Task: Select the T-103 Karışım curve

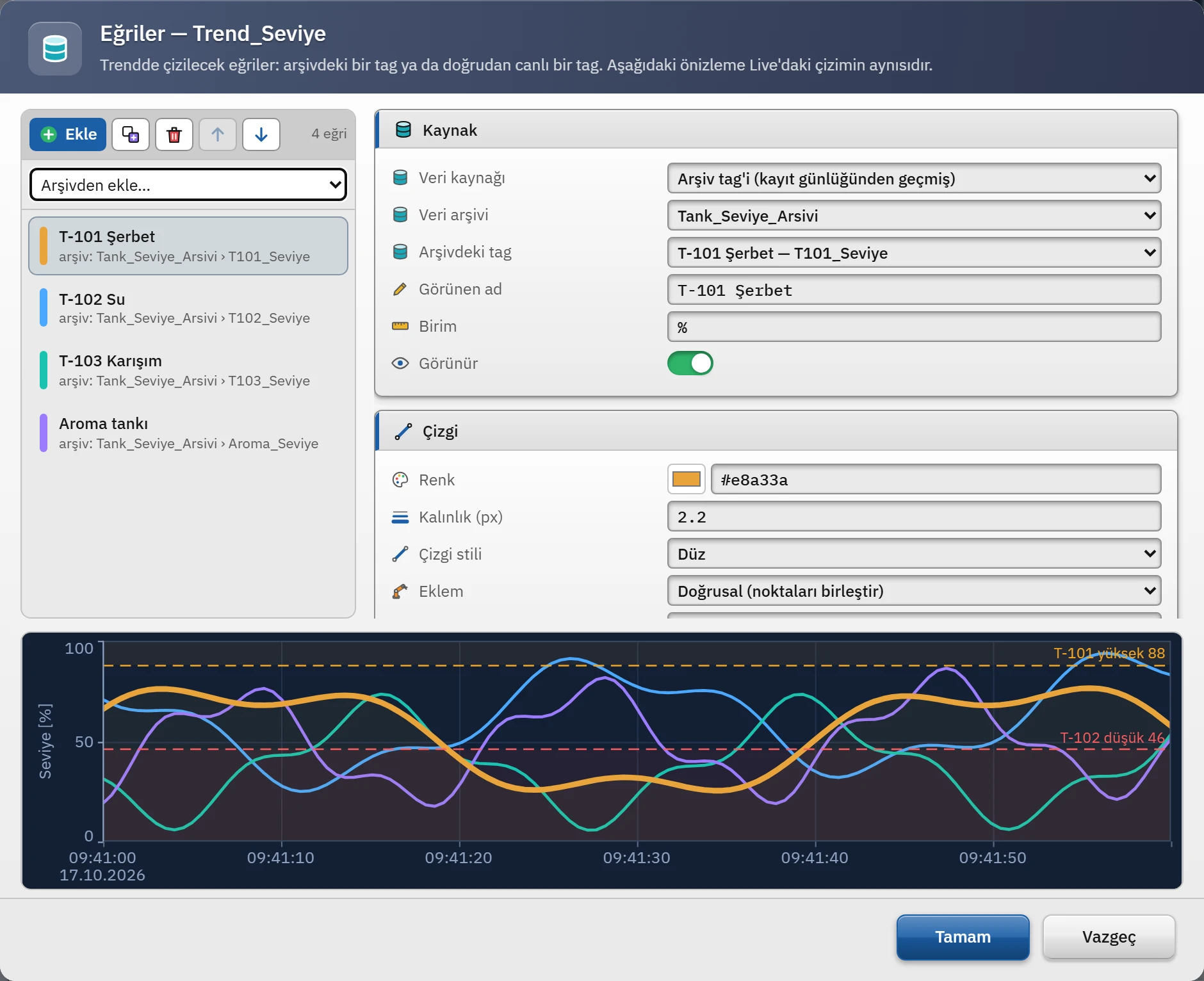Action: [x=188, y=370]
